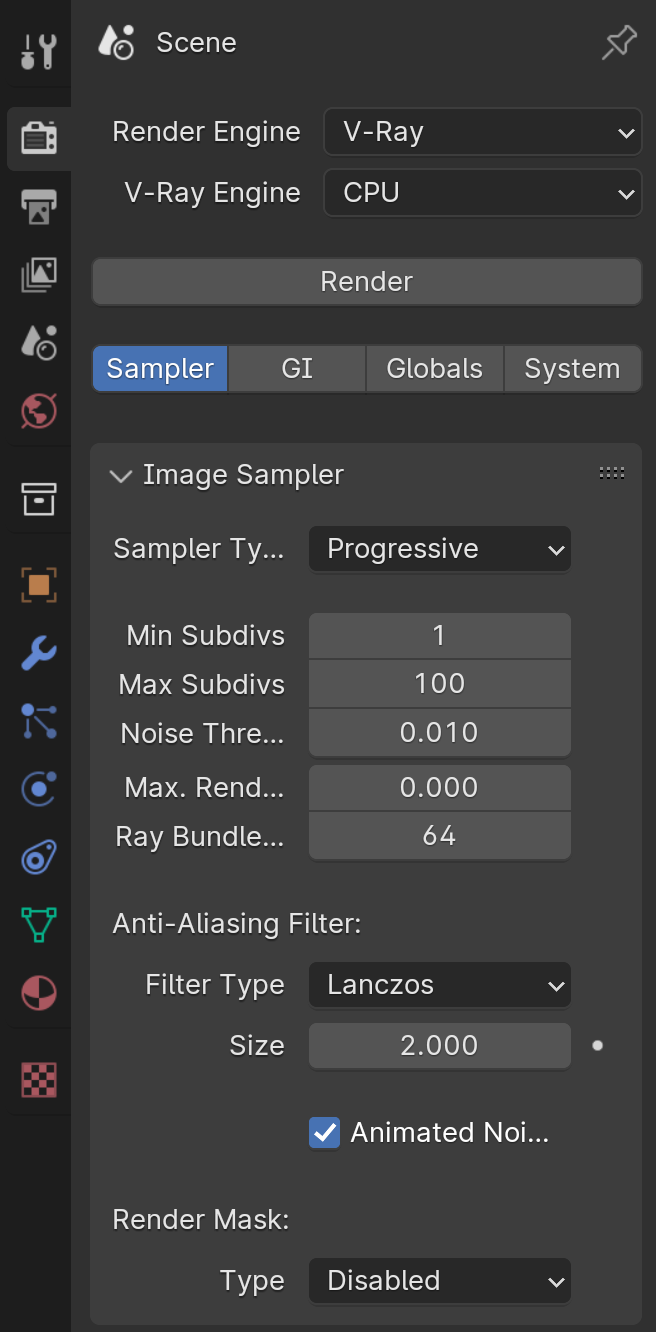Open the Modifiers wrench icon

click(39, 653)
